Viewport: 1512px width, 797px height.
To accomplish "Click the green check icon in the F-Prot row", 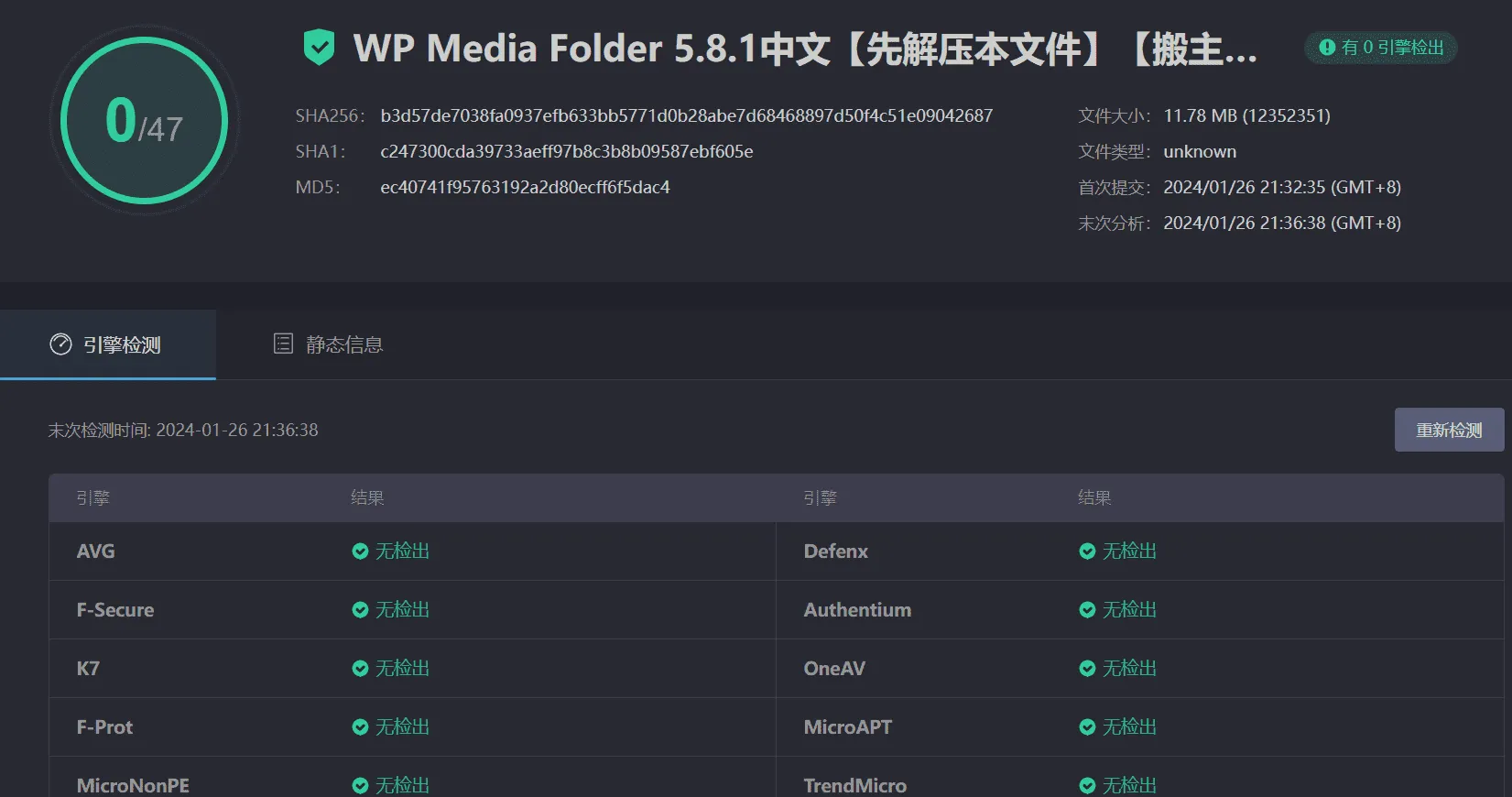I will tap(360, 727).
